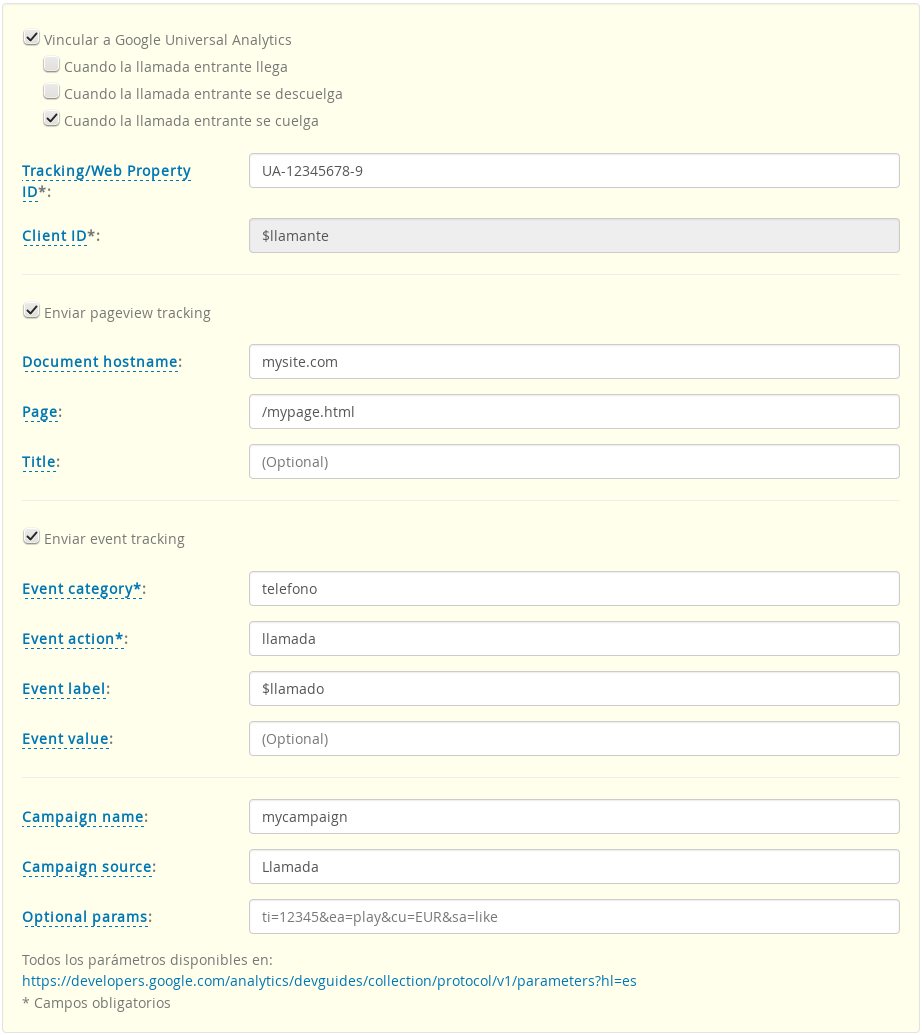Check 'Cuando la llamada entrante se descuelga'
The width and height of the screenshot is (922, 1035).
coord(52,93)
